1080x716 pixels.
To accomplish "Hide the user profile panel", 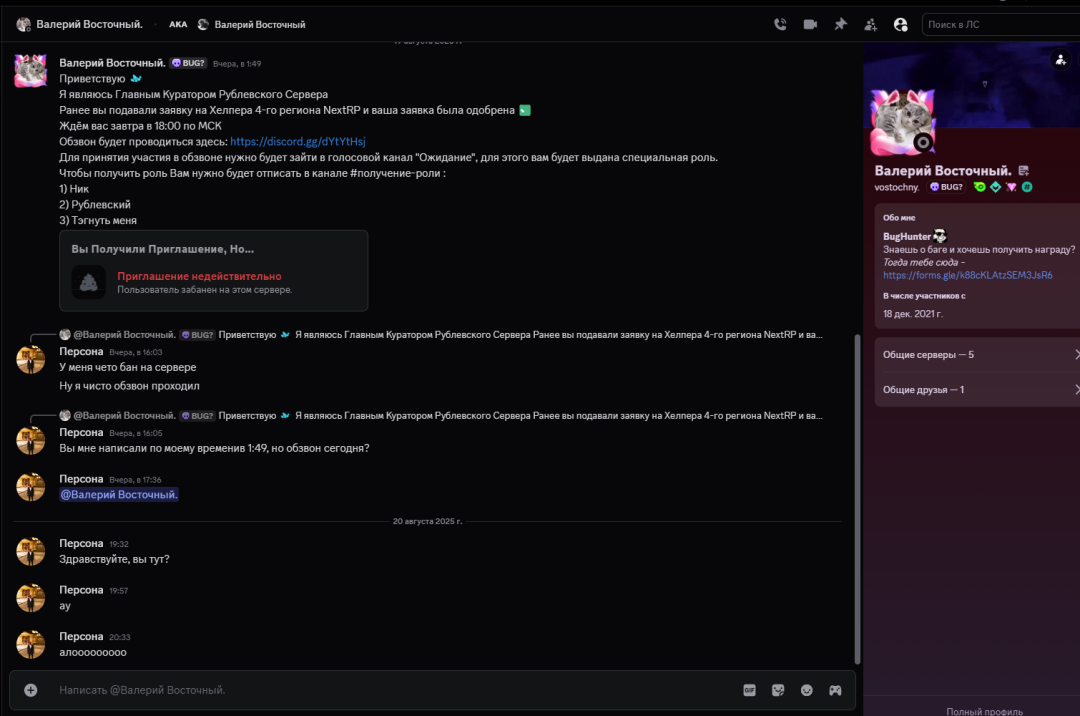I will (x=901, y=25).
